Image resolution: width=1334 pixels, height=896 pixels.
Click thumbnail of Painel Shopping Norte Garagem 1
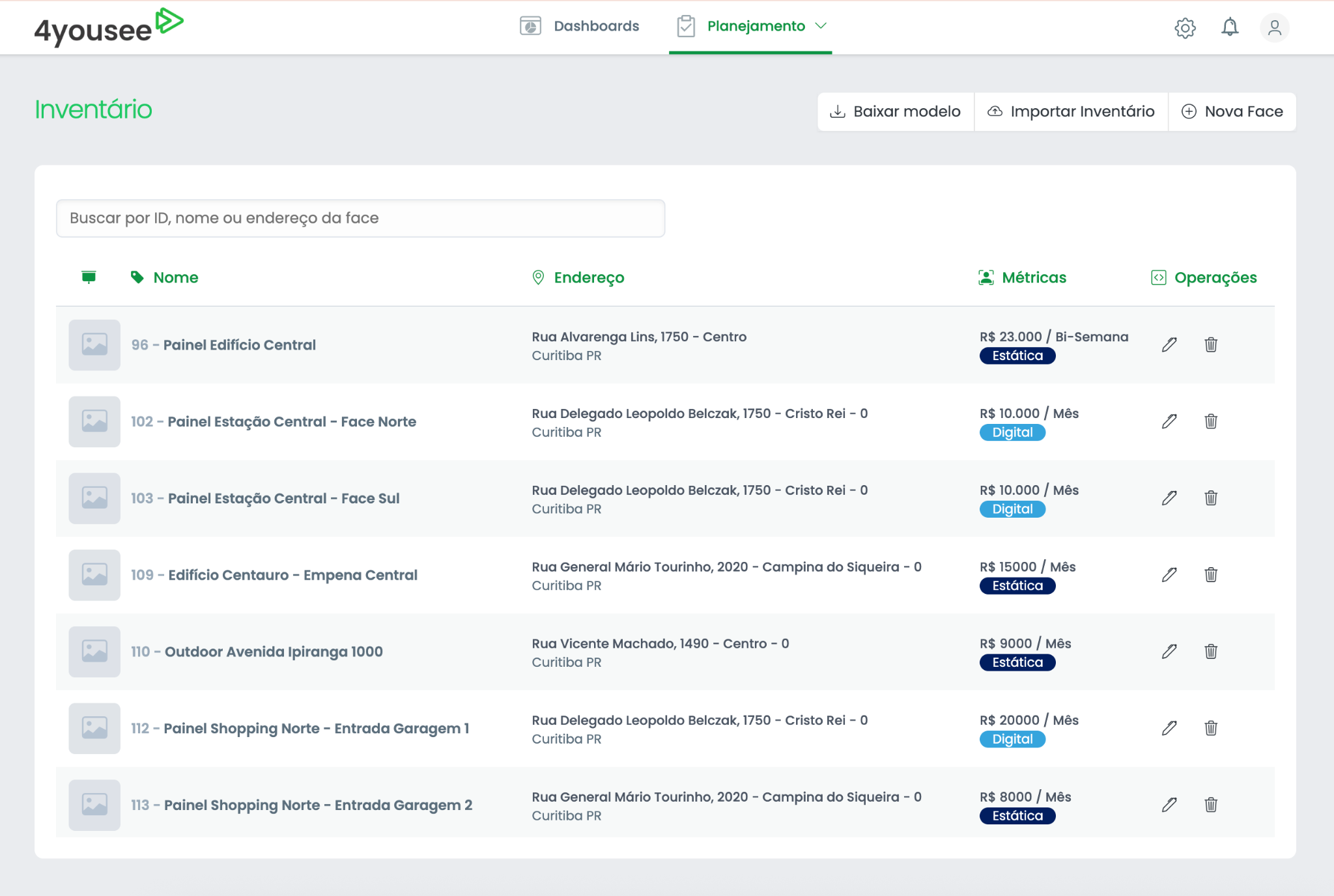tap(94, 728)
